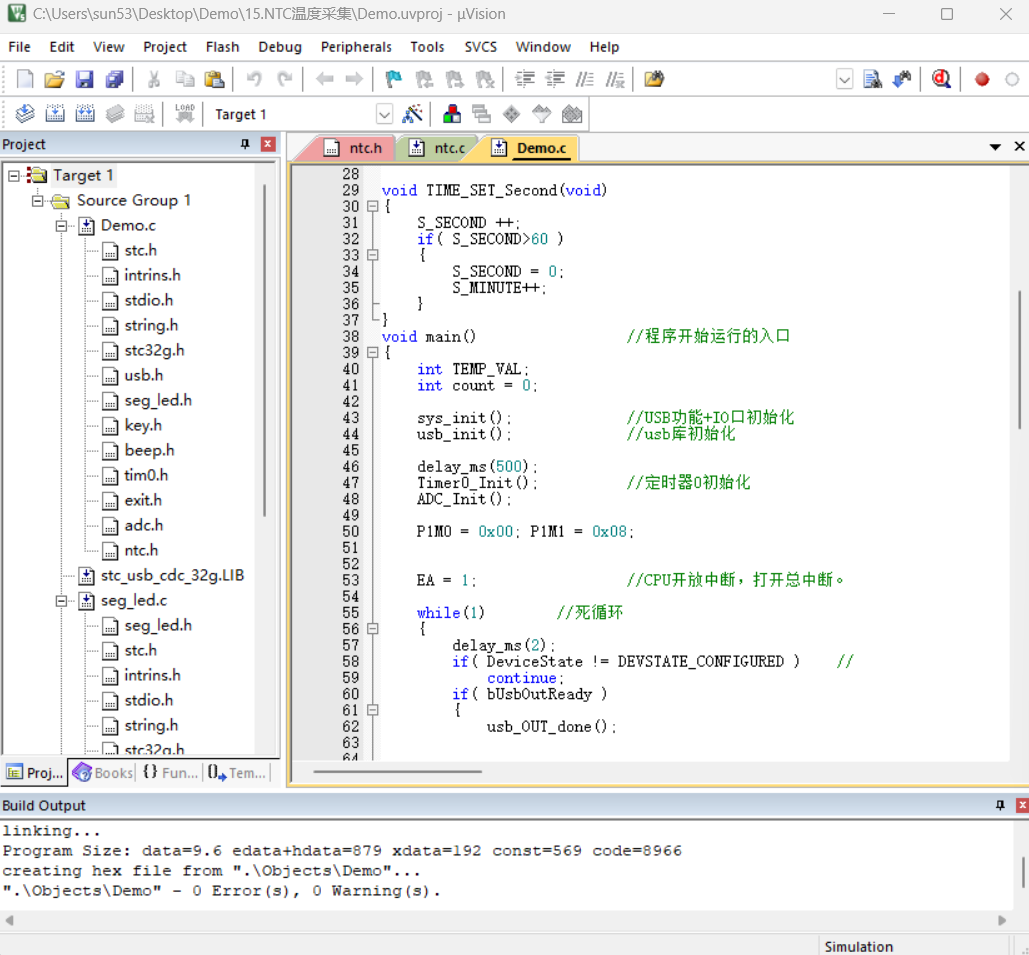This screenshot has width=1029, height=955.
Task: Rebuild all target files
Action: (x=85, y=114)
